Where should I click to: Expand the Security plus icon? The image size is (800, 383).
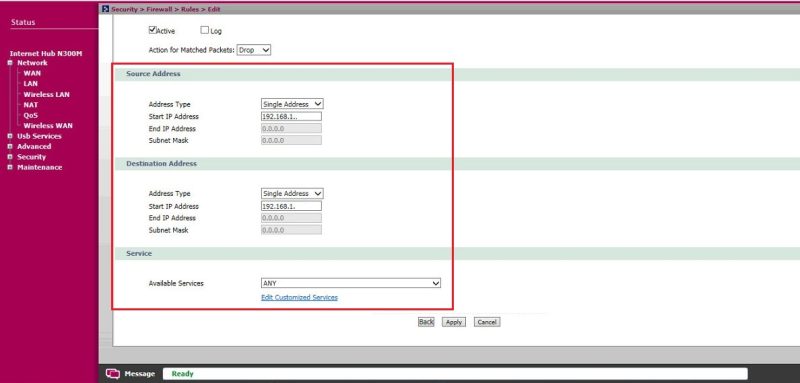click(10, 157)
